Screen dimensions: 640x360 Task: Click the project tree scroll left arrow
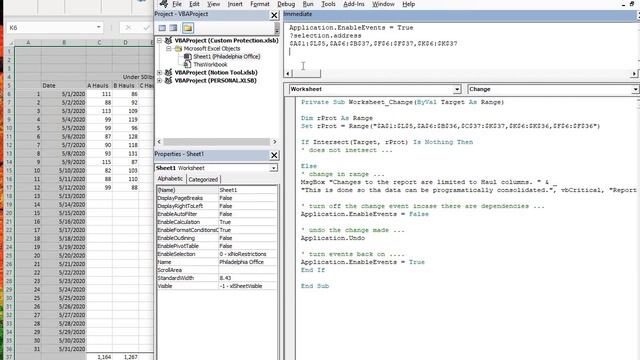[x=159, y=142]
